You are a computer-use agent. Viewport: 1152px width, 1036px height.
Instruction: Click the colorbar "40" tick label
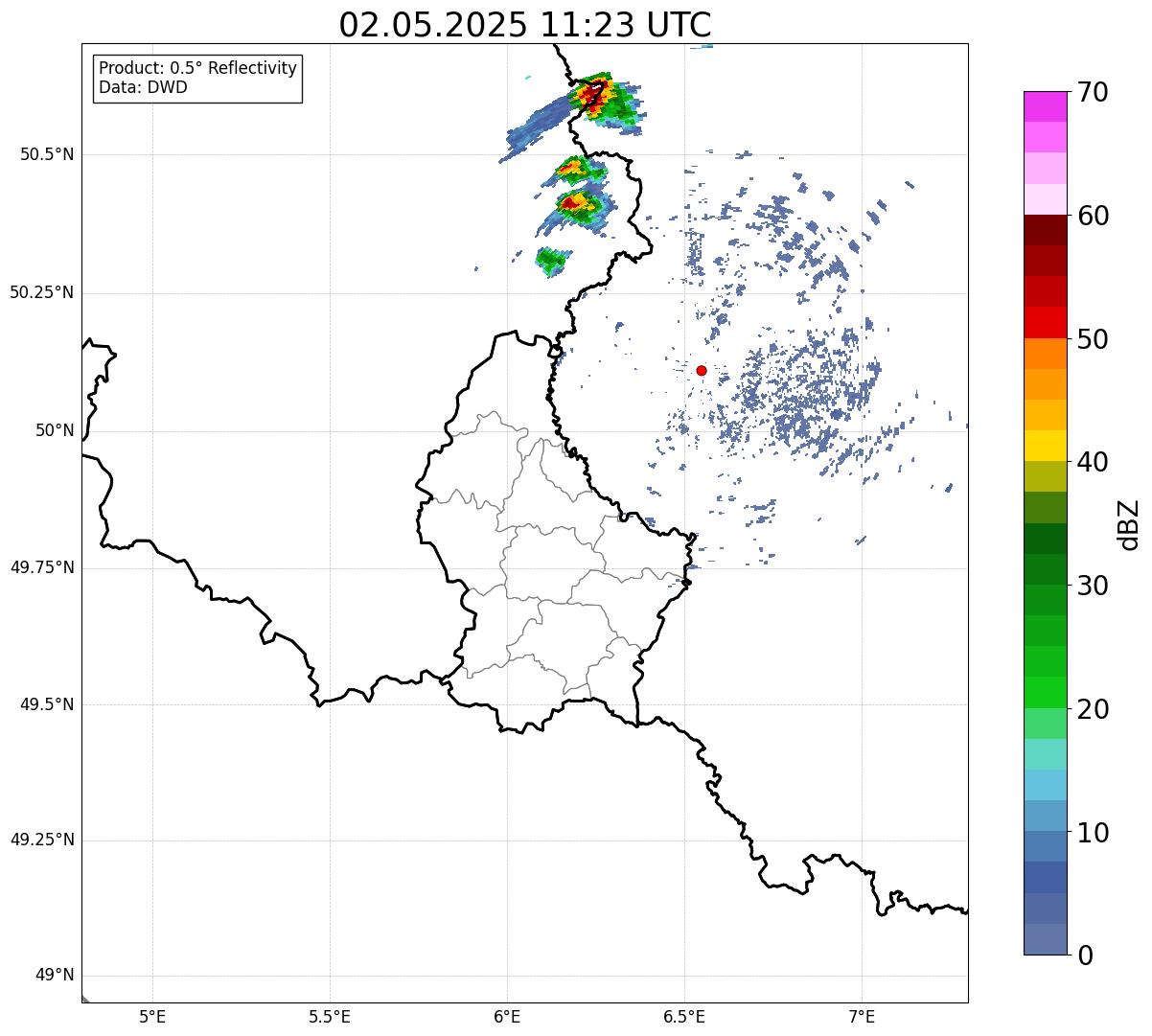tap(1094, 462)
